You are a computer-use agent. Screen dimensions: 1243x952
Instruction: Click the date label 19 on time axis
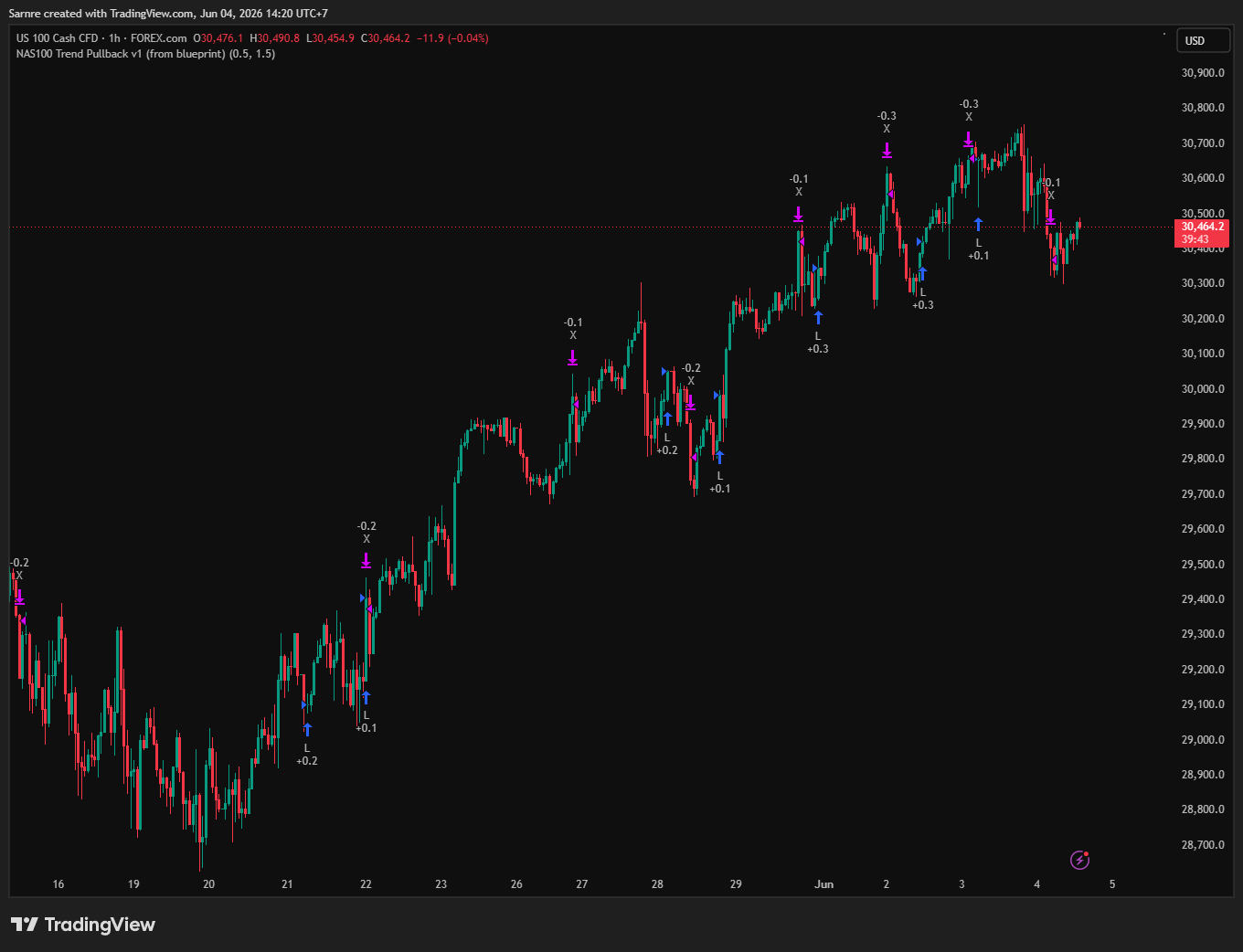click(133, 884)
